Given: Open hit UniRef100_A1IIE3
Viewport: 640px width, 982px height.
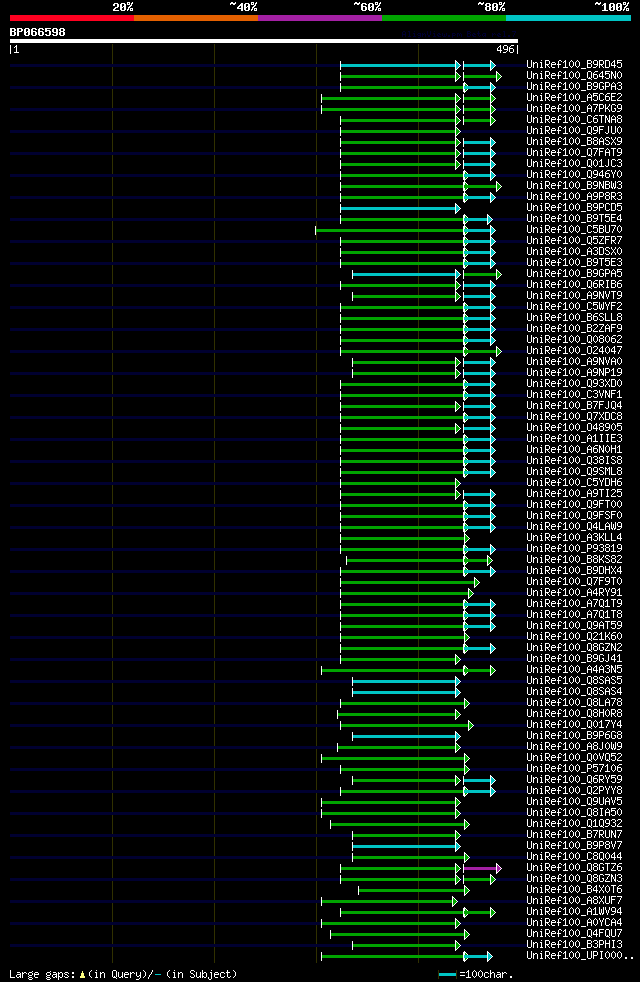Looking at the screenshot, I should (574, 439).
